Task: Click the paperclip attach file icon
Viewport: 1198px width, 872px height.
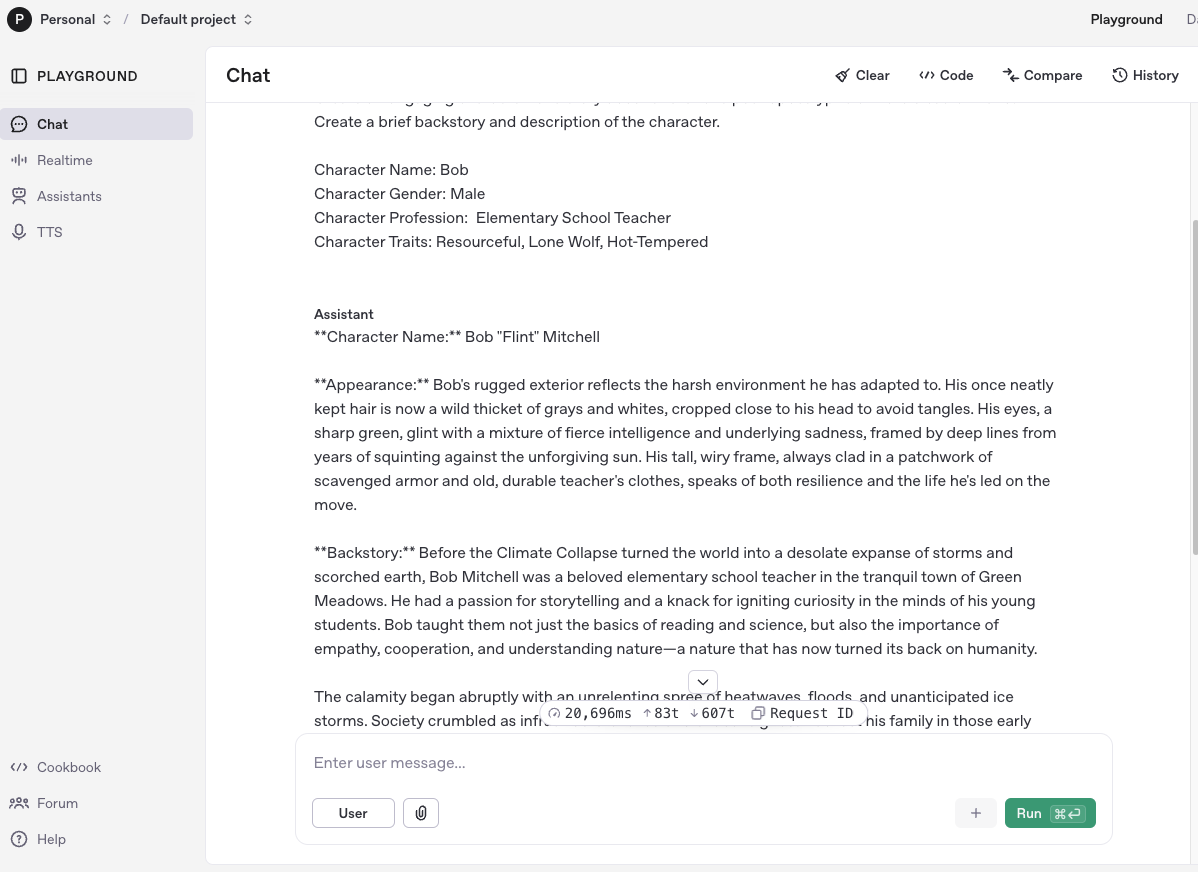Action: tap(421, 813)
